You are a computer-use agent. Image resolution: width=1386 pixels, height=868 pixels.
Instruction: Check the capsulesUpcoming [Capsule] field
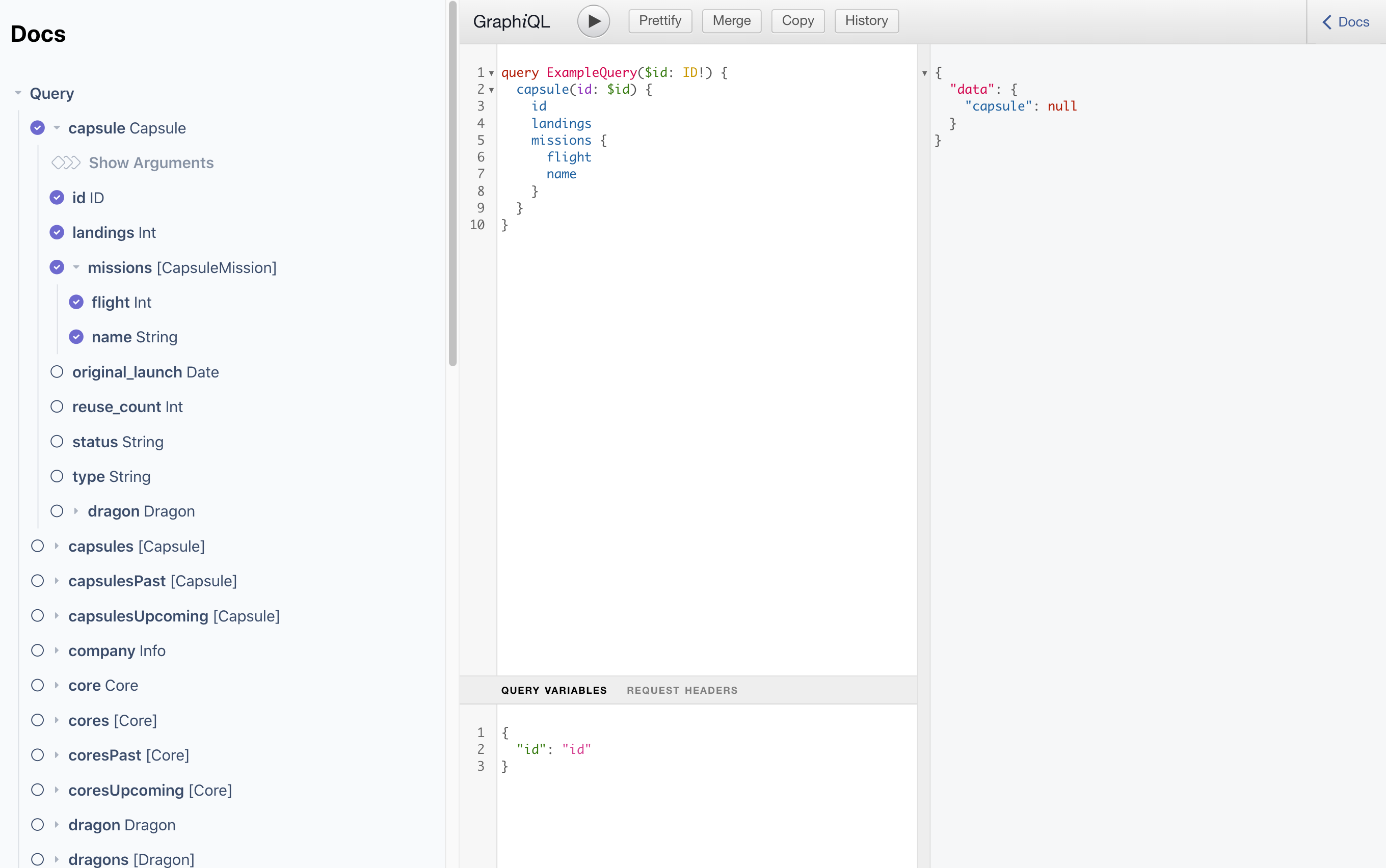coord(37,616)
